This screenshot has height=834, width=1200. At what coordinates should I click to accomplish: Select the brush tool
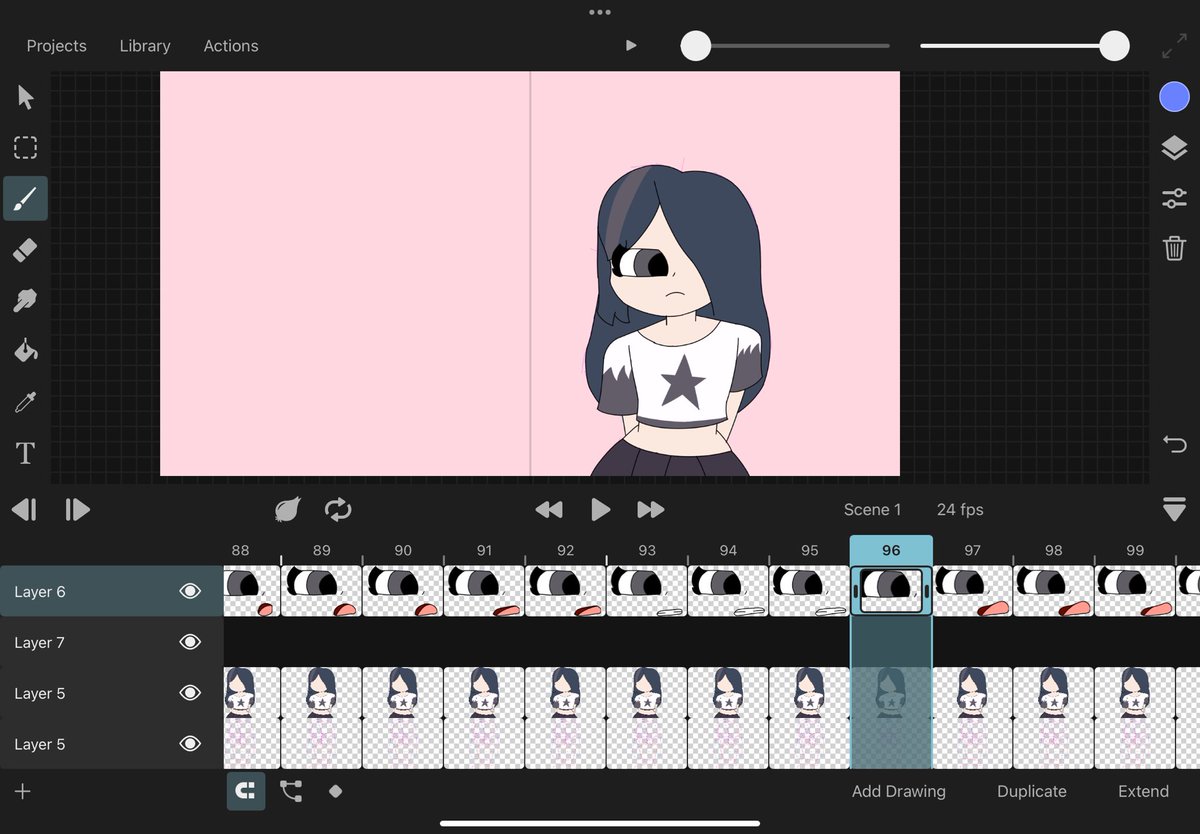[25, 199]
